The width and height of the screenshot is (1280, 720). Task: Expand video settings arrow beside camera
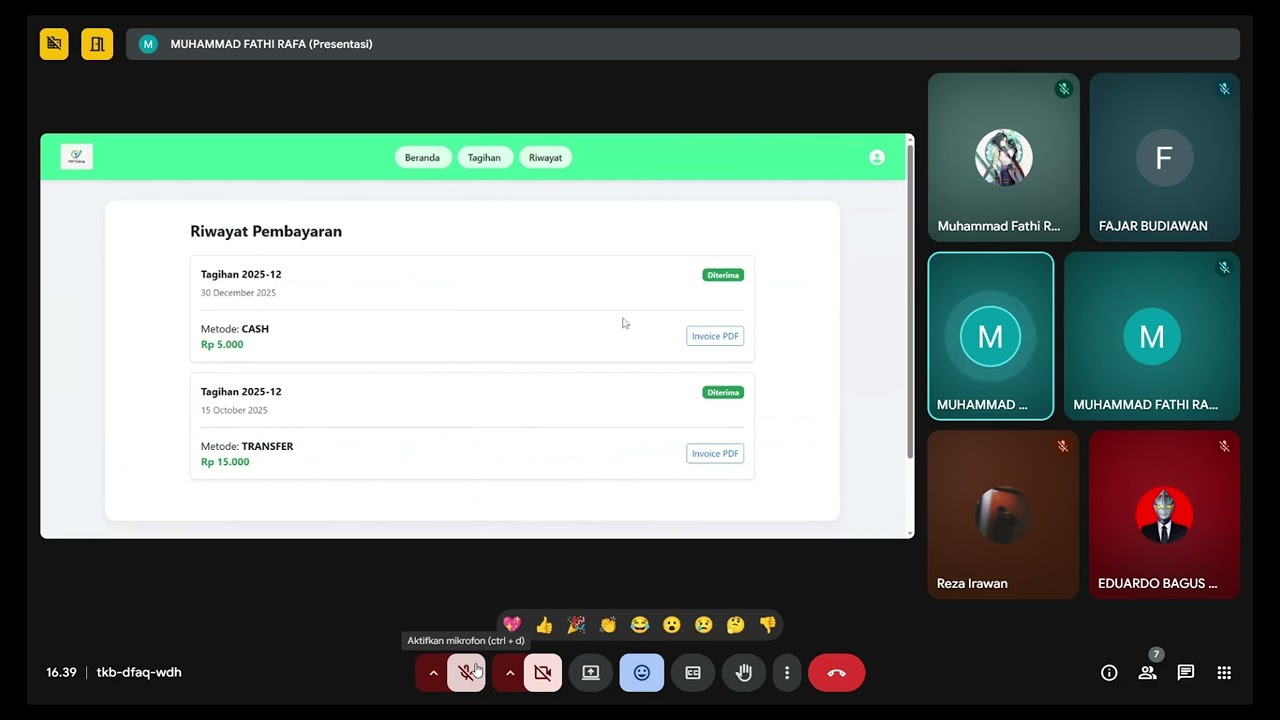(x=510, y=673)
